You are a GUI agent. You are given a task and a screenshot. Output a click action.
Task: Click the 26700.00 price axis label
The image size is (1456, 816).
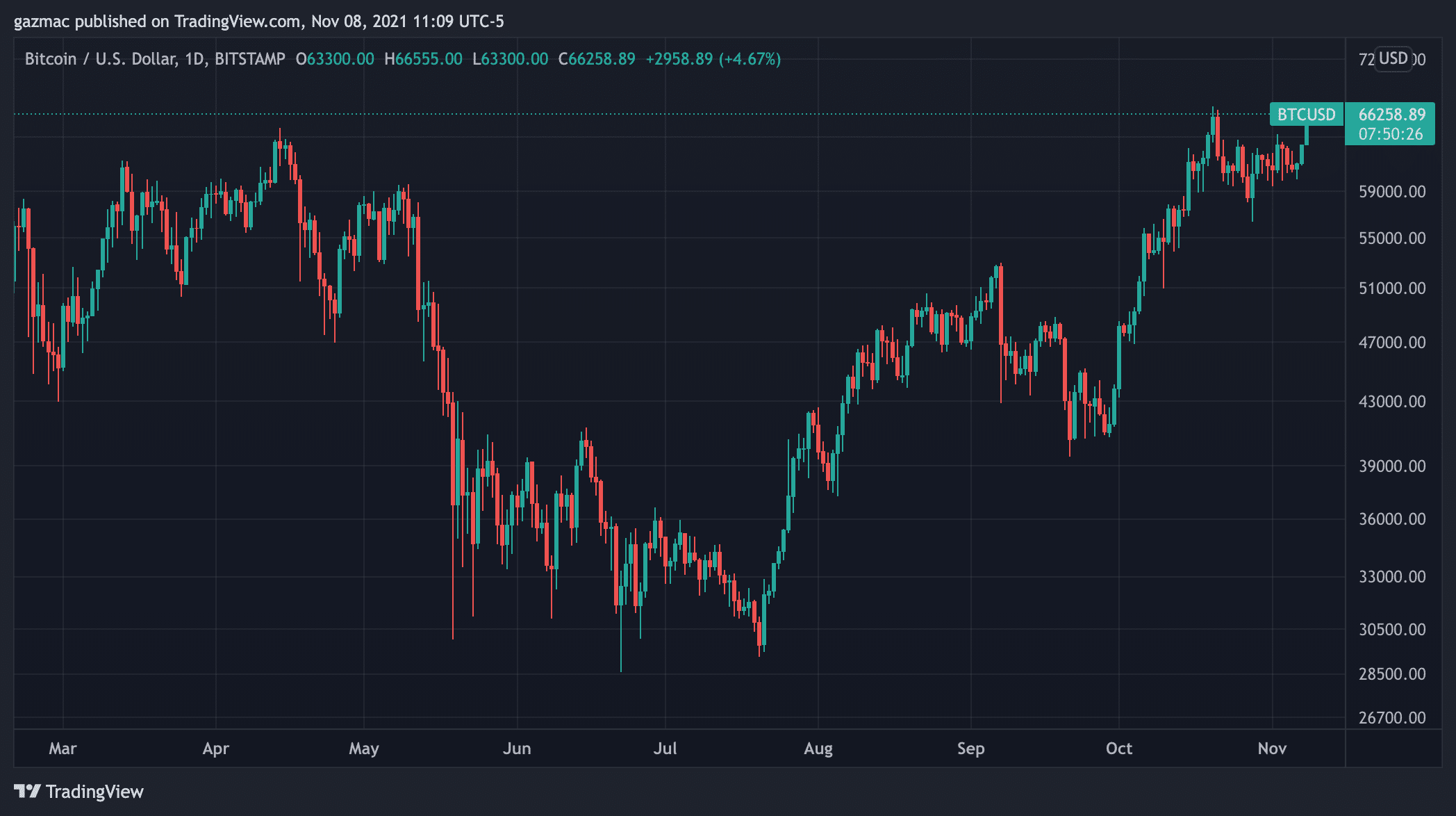1392,717
